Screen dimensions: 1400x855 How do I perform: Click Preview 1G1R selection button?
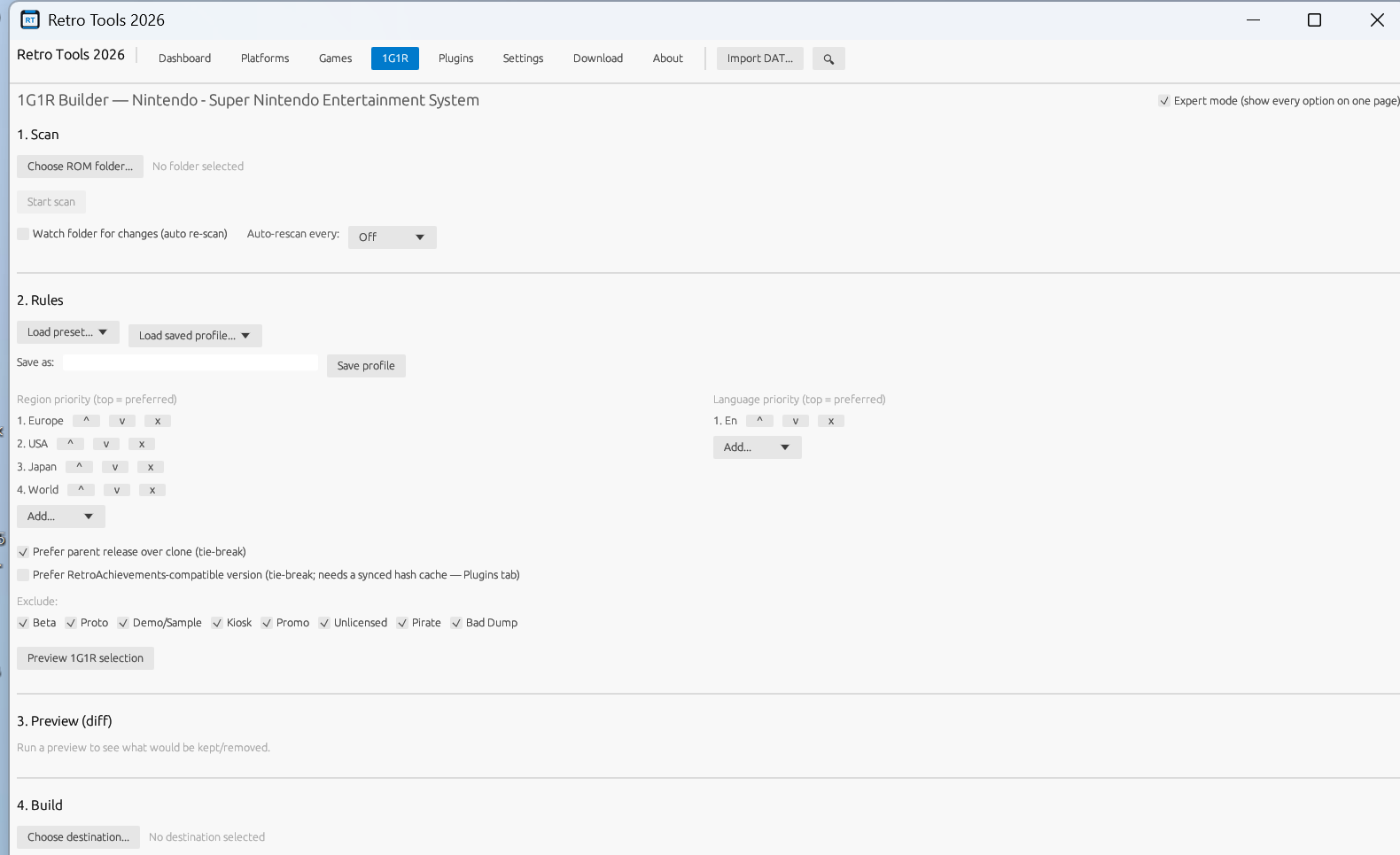[85, 658]
